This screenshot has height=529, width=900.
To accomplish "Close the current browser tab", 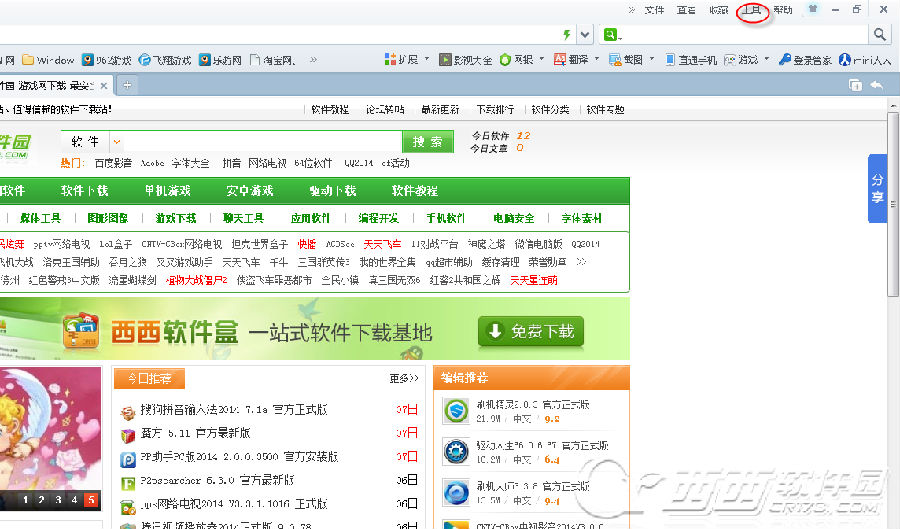I will coord(103,85).
